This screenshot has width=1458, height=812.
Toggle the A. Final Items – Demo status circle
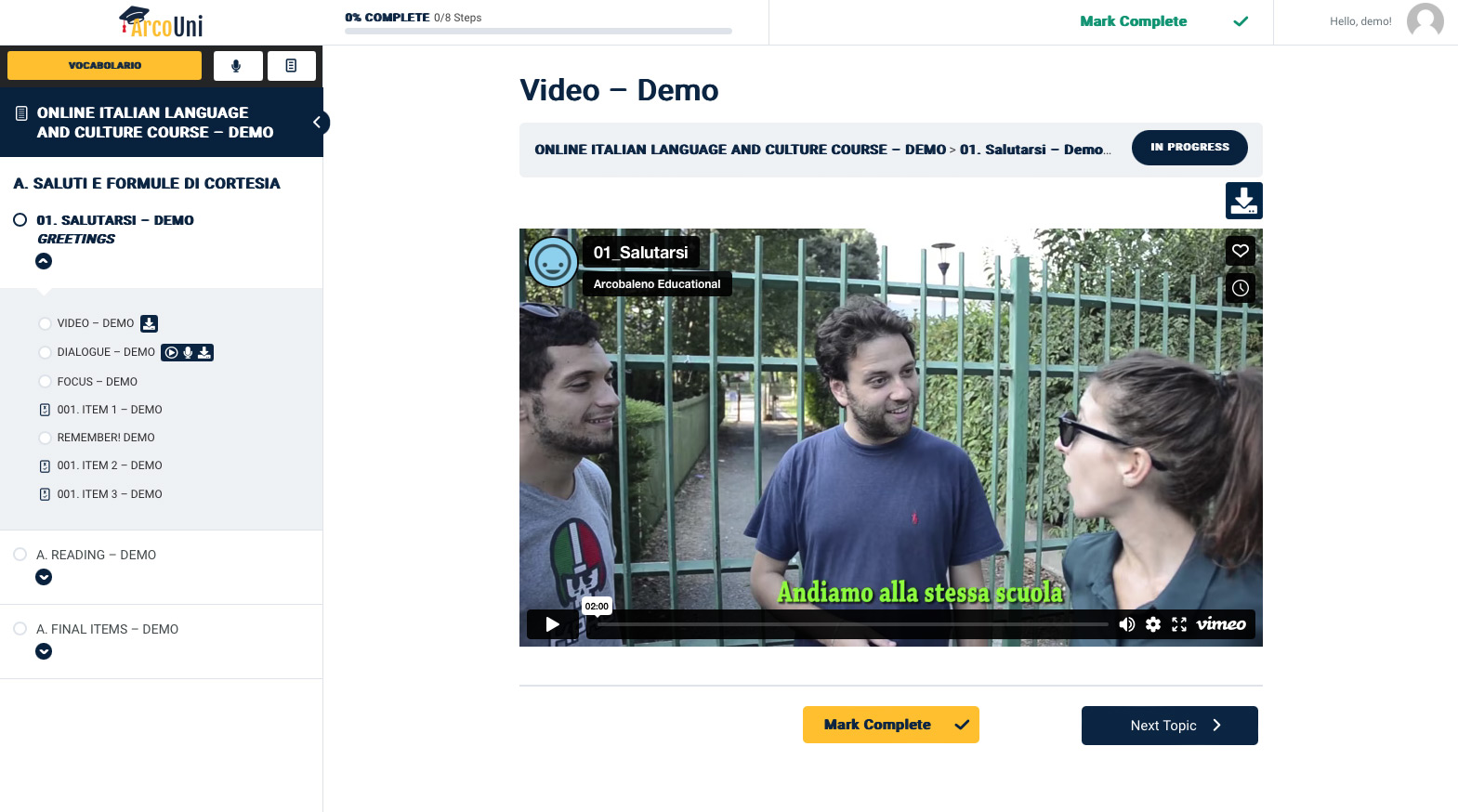(x=20, y=629)
